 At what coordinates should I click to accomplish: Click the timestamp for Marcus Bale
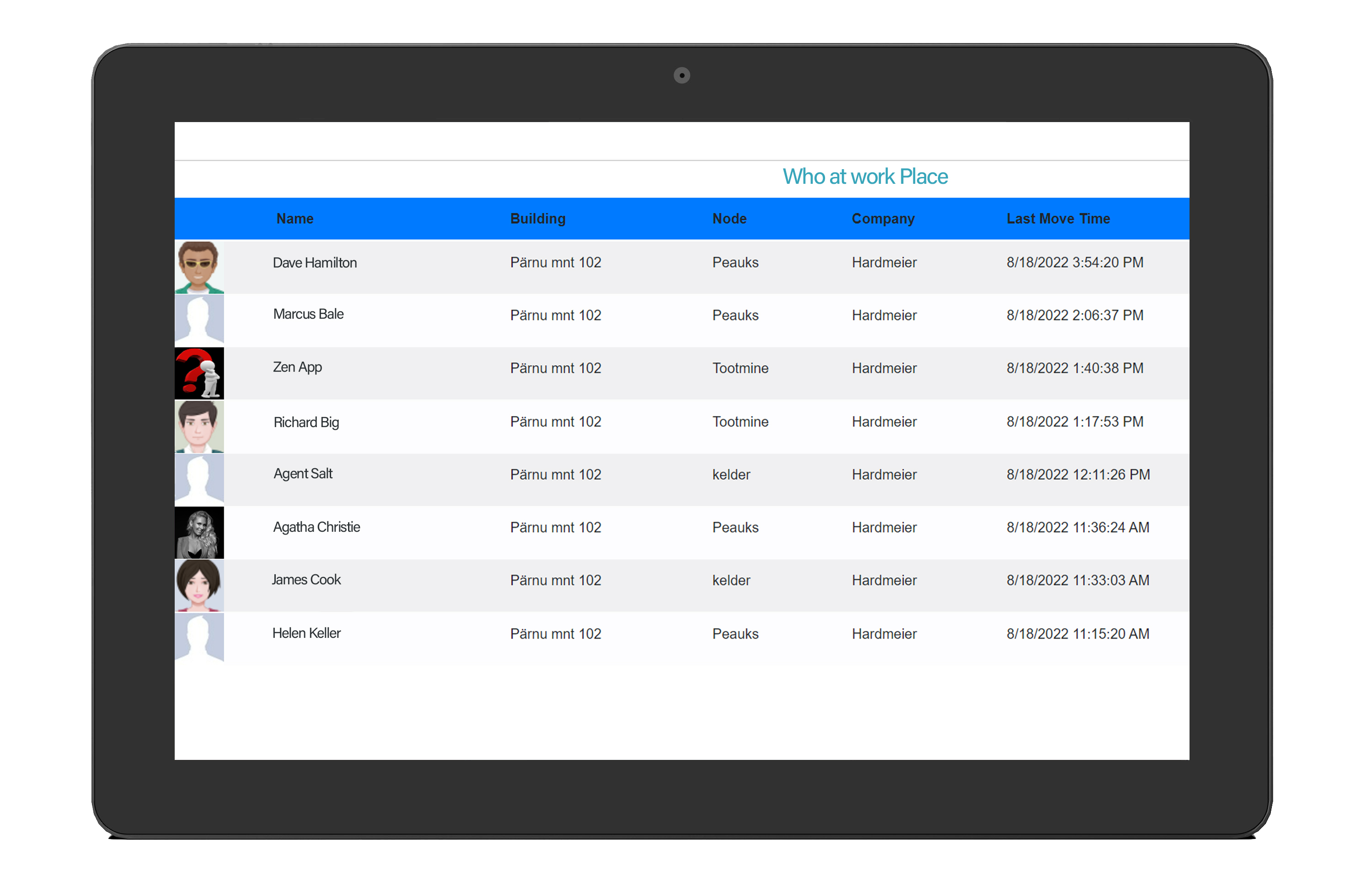point(1074,315)
